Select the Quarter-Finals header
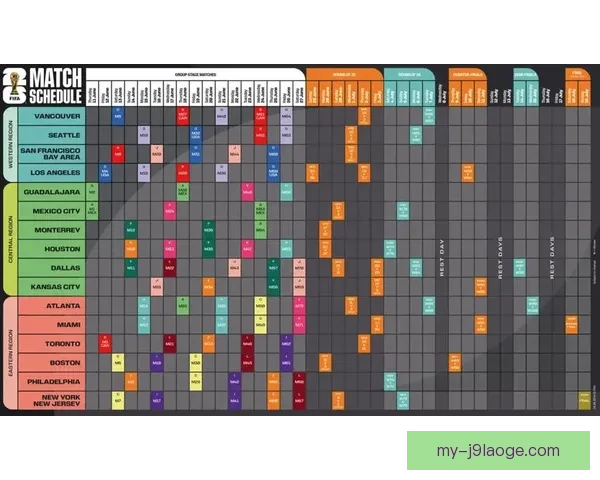This screenshot has height=480, width=600. click(x=468, y=74)
